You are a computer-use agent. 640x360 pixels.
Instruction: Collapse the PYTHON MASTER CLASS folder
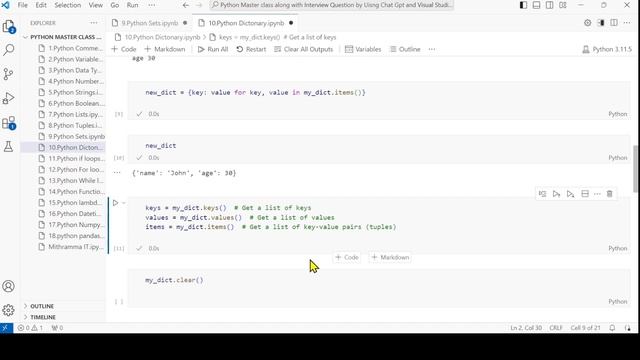click(62, 37)
